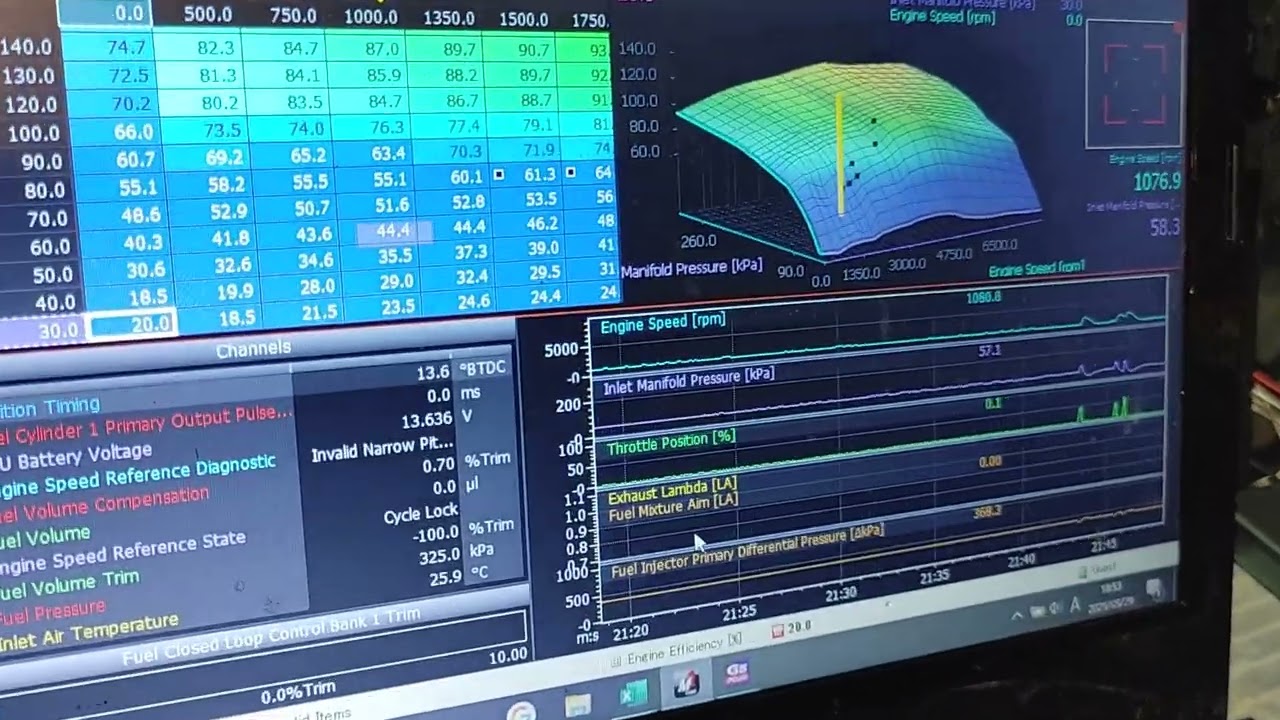Click the Engine Speed [rpm] graph label

pyautogui.click(x=663, y=322)
